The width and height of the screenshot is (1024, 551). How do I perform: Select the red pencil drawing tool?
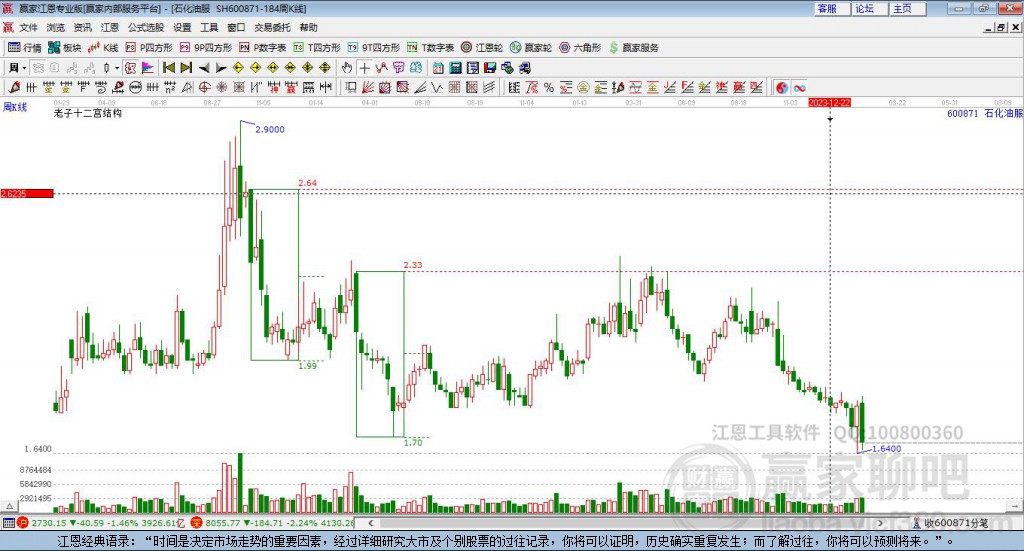click(x=14, y=87)
